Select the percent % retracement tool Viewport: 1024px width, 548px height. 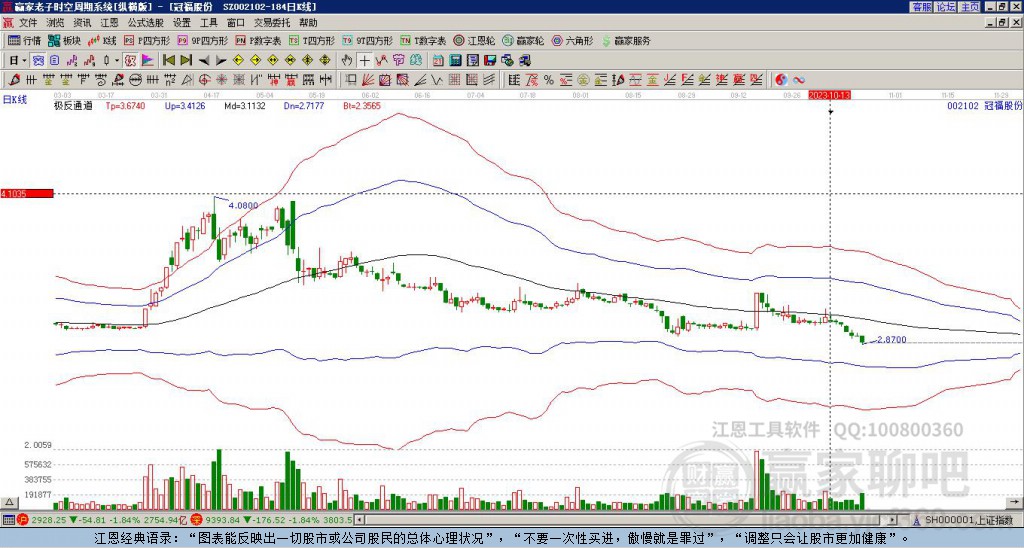549,80
